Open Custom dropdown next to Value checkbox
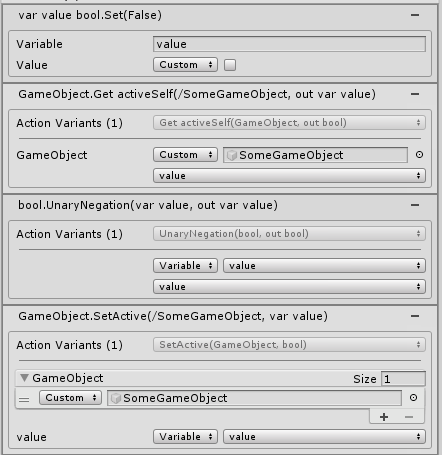The image size is (442, 455). click(x=185, y=65)
